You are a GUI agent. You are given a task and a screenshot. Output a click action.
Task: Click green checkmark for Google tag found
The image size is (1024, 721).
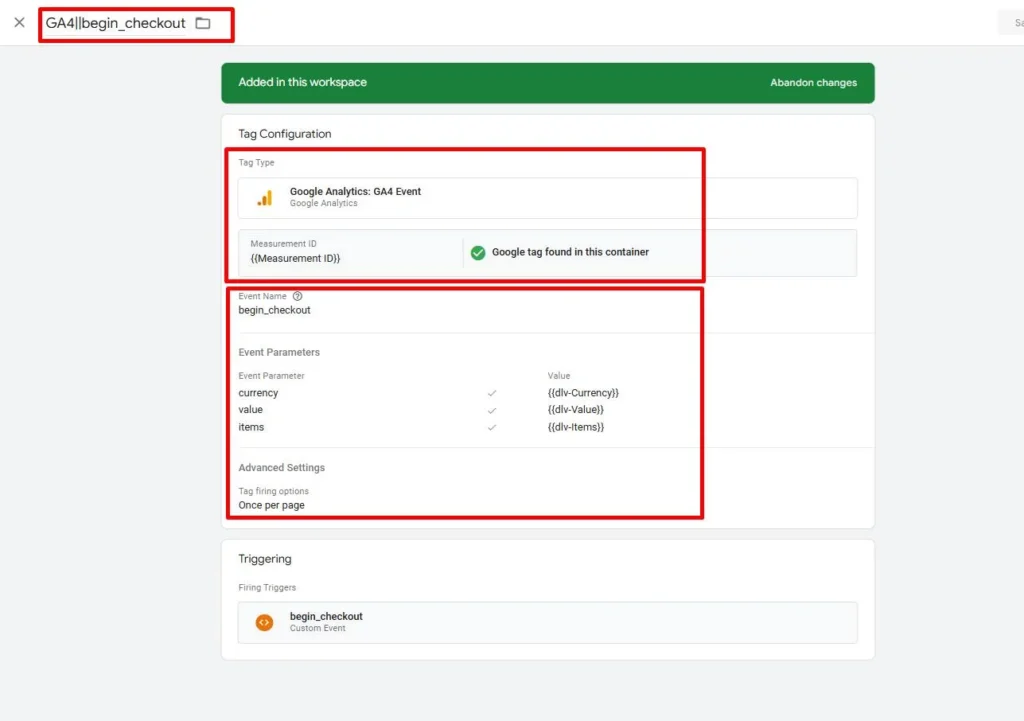[478, 253]
